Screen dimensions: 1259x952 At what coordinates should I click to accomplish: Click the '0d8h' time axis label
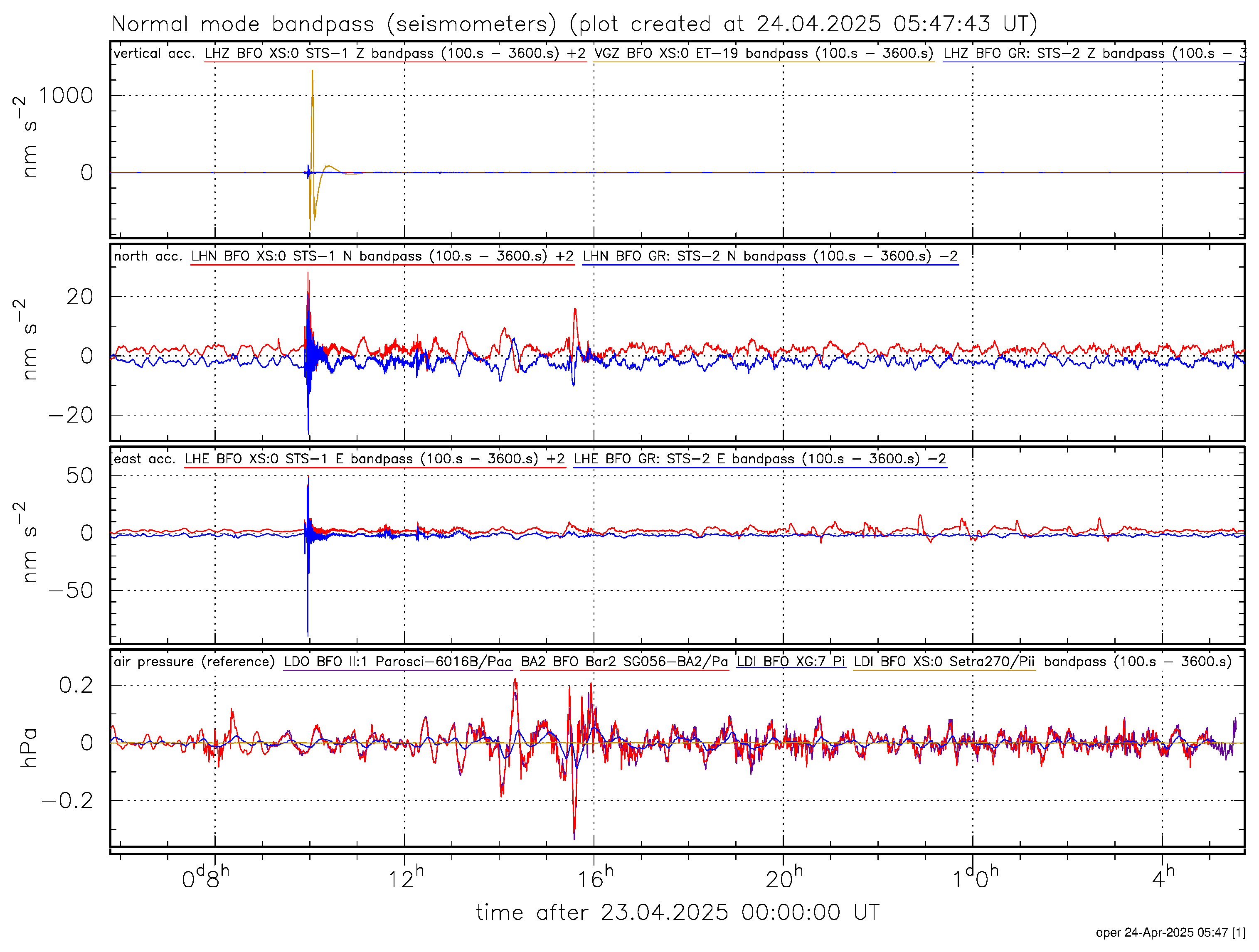205,877
